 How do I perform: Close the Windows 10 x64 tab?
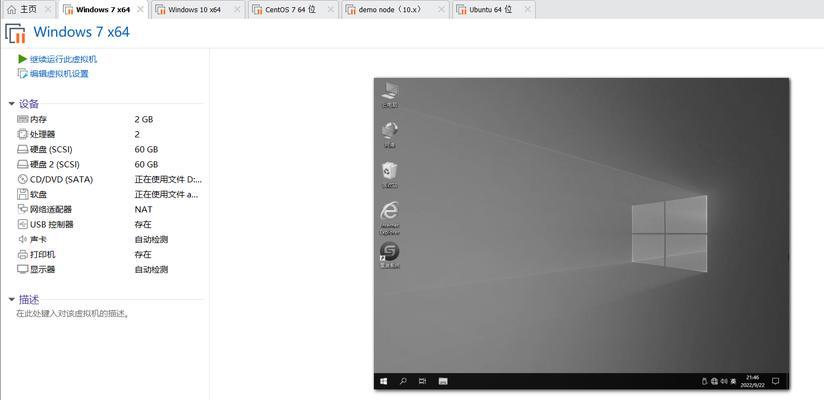coord(238,9)
